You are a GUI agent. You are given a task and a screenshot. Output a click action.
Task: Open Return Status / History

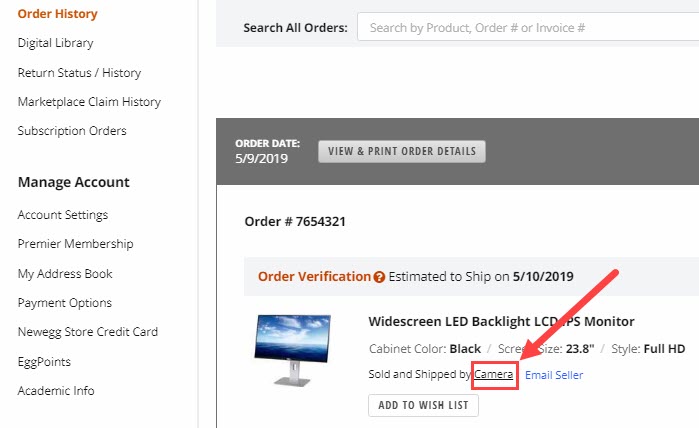tap(79, 73)
